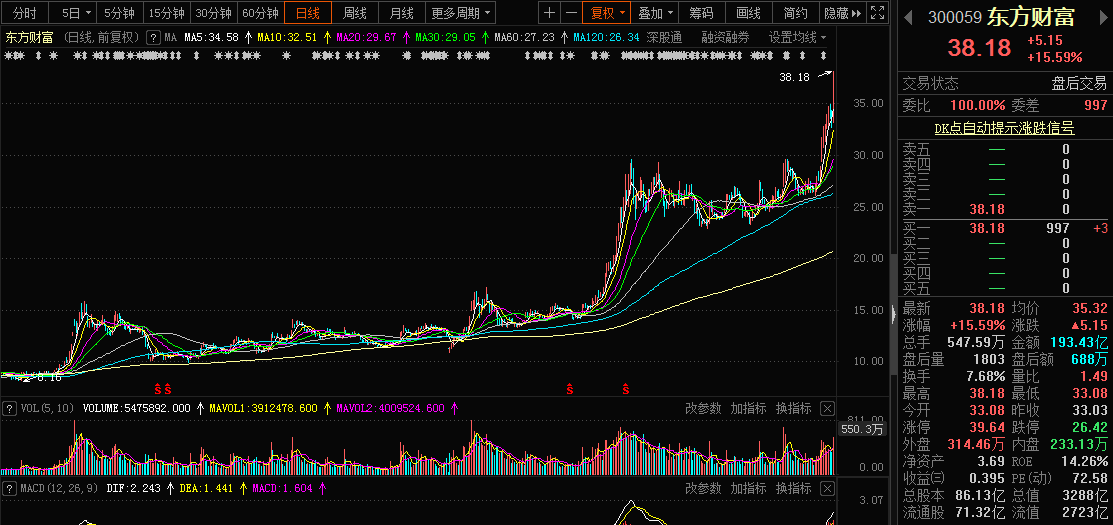Click the 跌停 value 26.42
Viewport: 1113px width, 525px height.
(1089, 428)
